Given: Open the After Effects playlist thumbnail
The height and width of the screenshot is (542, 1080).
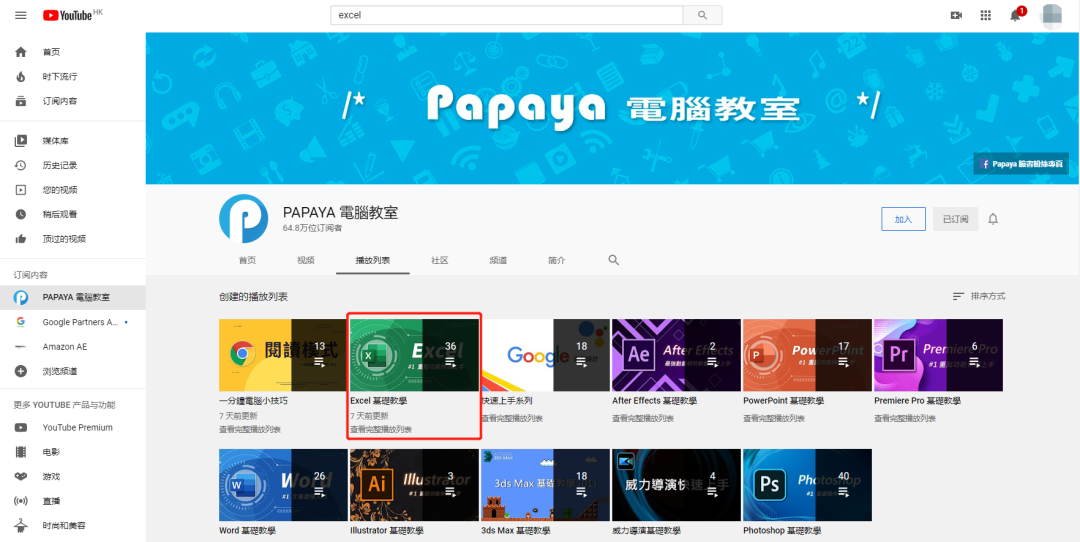Looking at the screenshot, I should [676, 355].
